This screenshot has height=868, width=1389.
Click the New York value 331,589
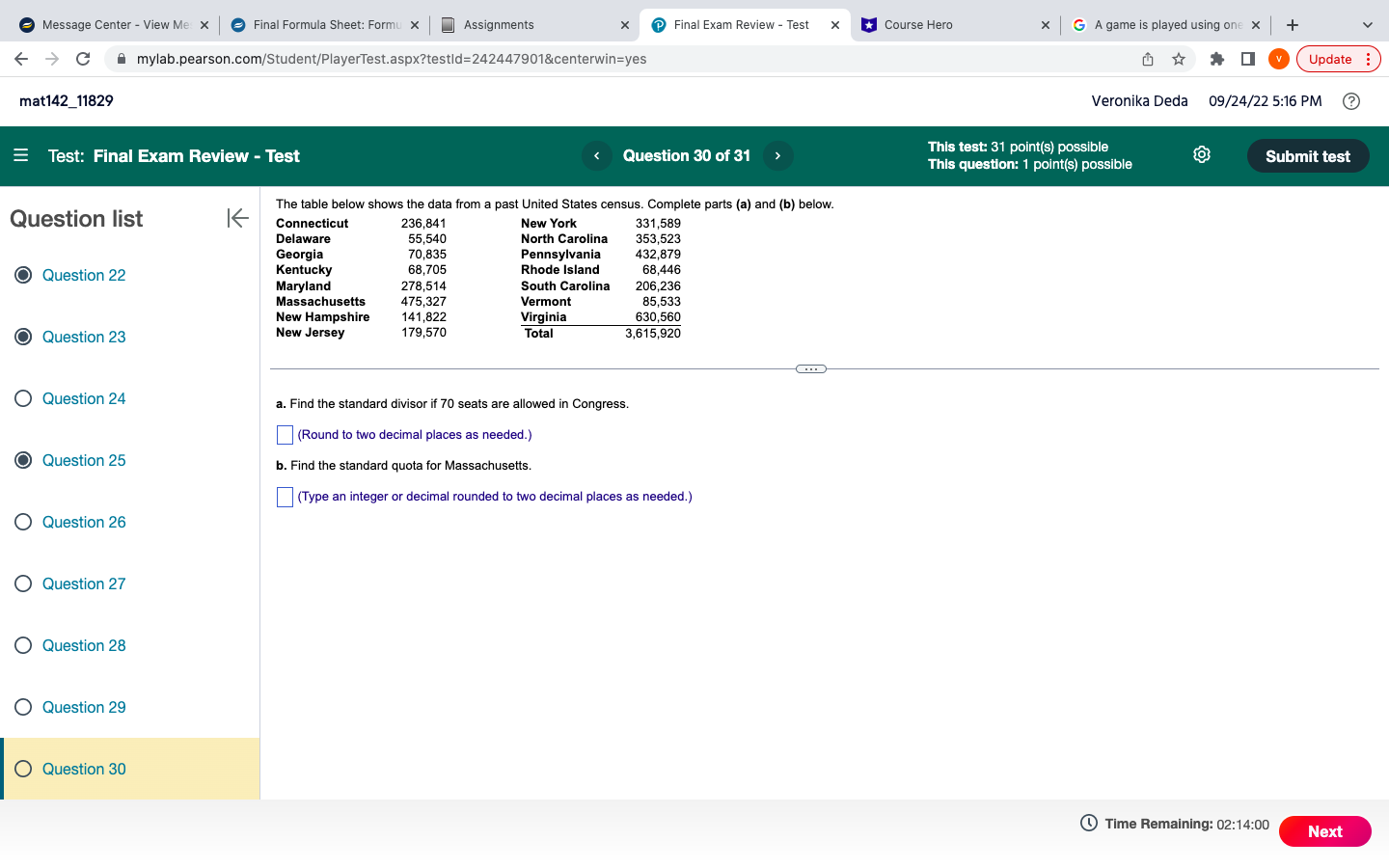click(x=658, y=224)
